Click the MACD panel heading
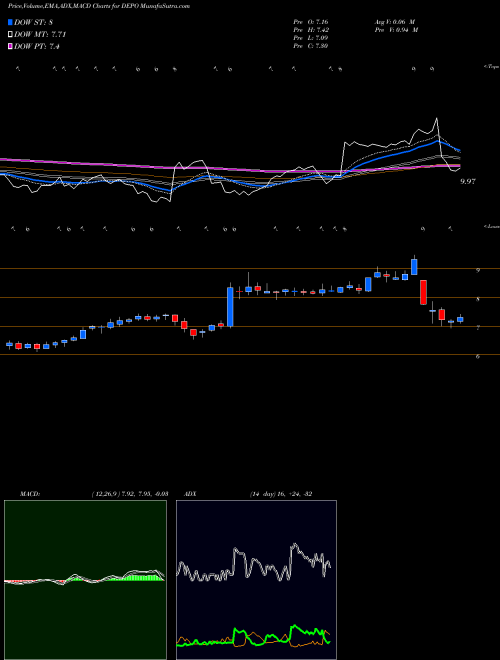 [x=29, y=494]
